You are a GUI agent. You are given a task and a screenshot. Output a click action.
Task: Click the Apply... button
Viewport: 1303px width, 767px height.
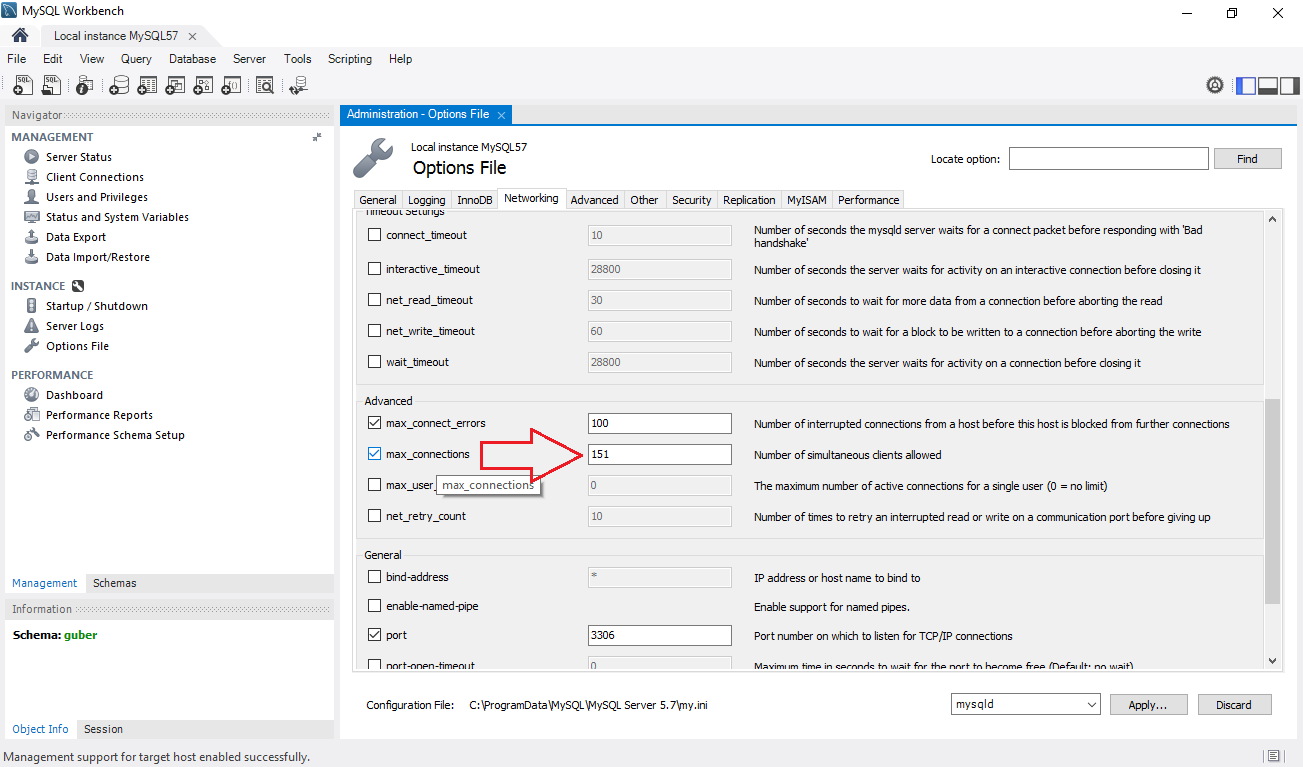click(1148, 705)
